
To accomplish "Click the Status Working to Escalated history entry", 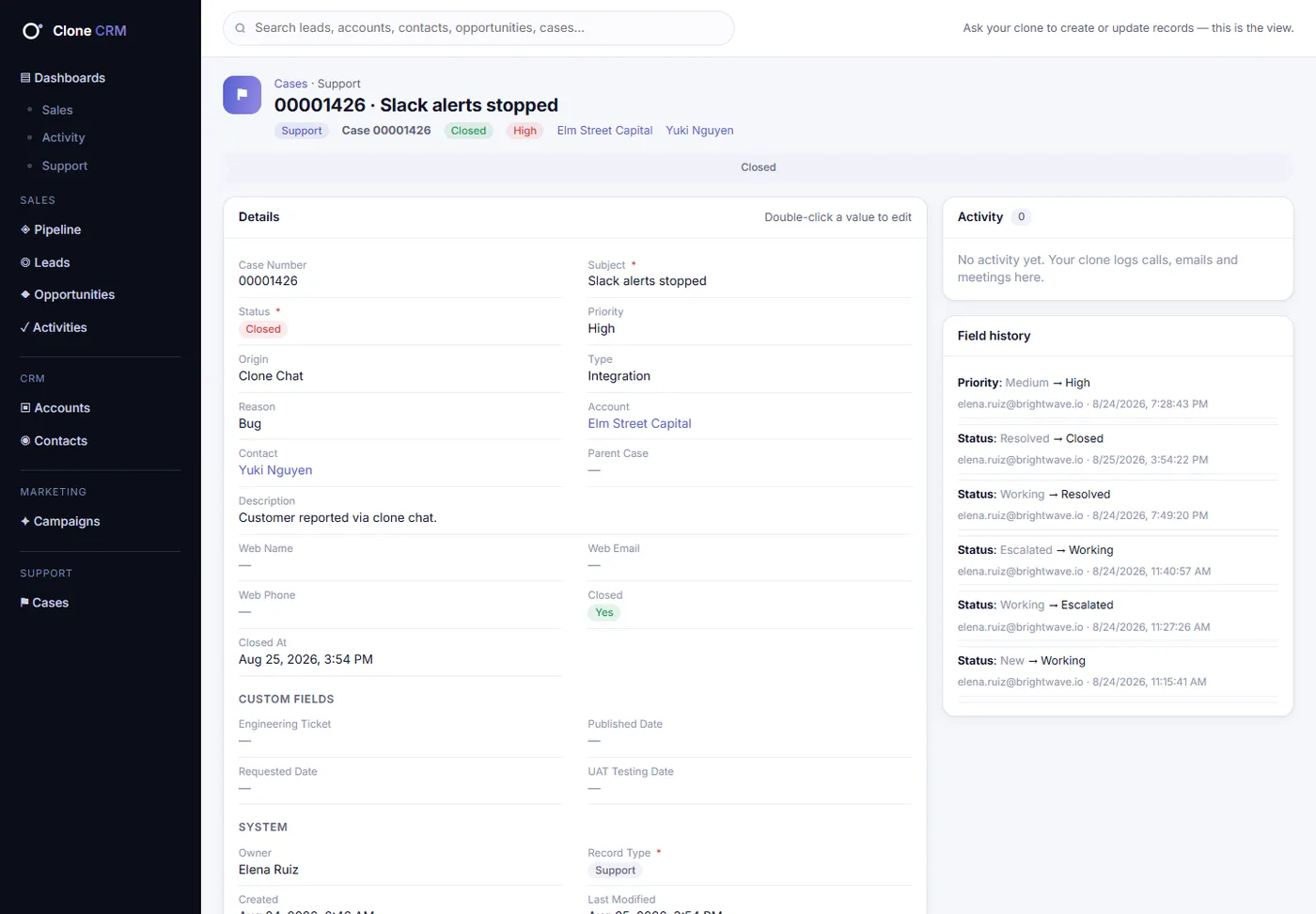I will [1118, 616].
